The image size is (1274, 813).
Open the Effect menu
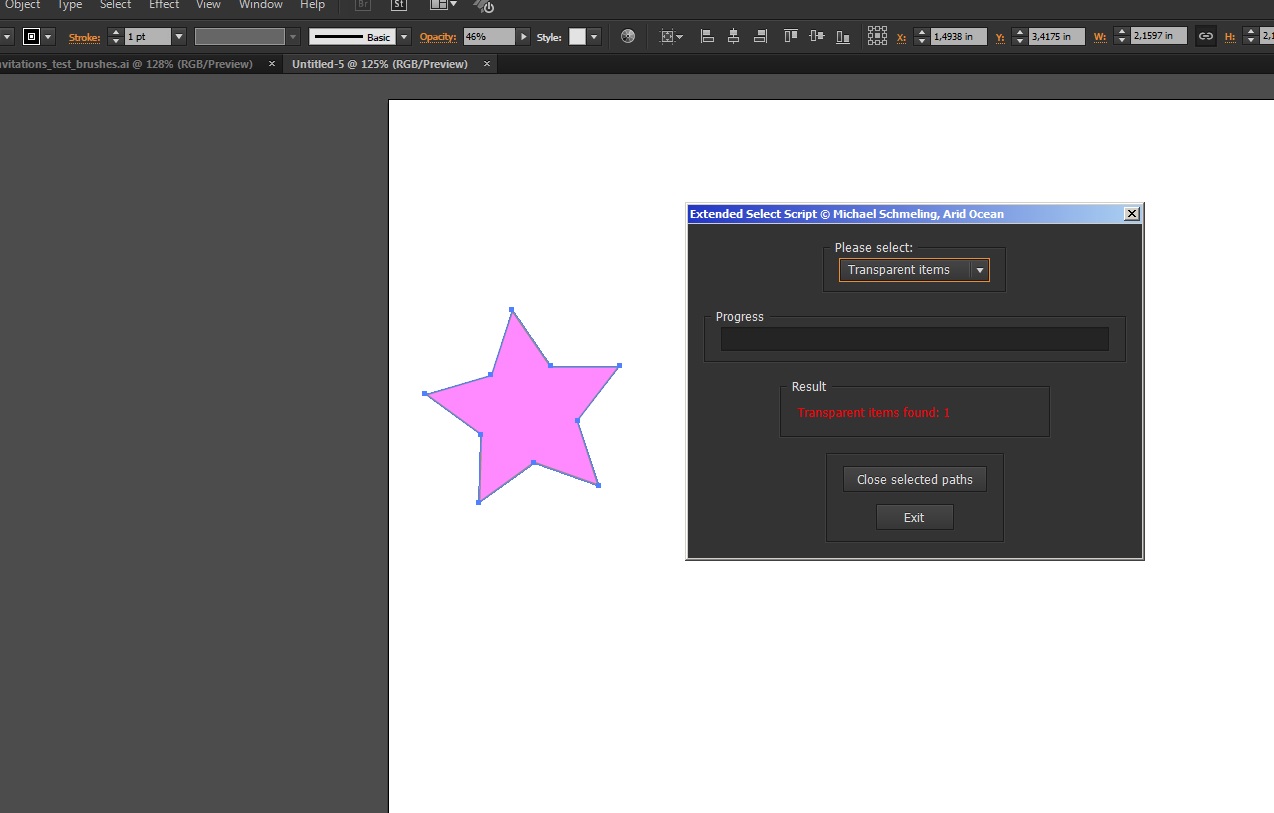[x=164, y=5]
